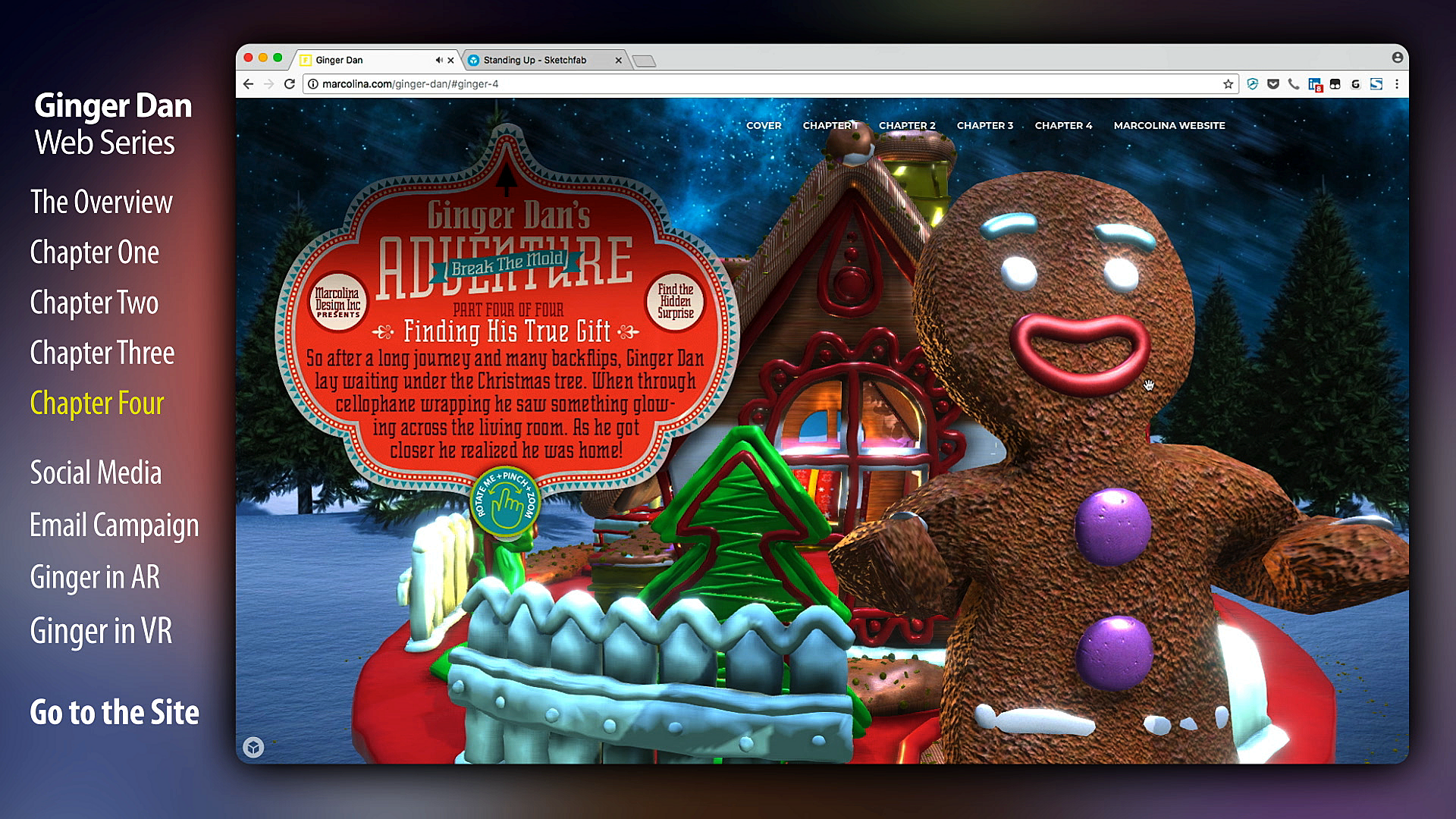Open CHAPTER 4 in site navigation
The width and height of the screenshot is (1456, 819).
point(1063,125)
